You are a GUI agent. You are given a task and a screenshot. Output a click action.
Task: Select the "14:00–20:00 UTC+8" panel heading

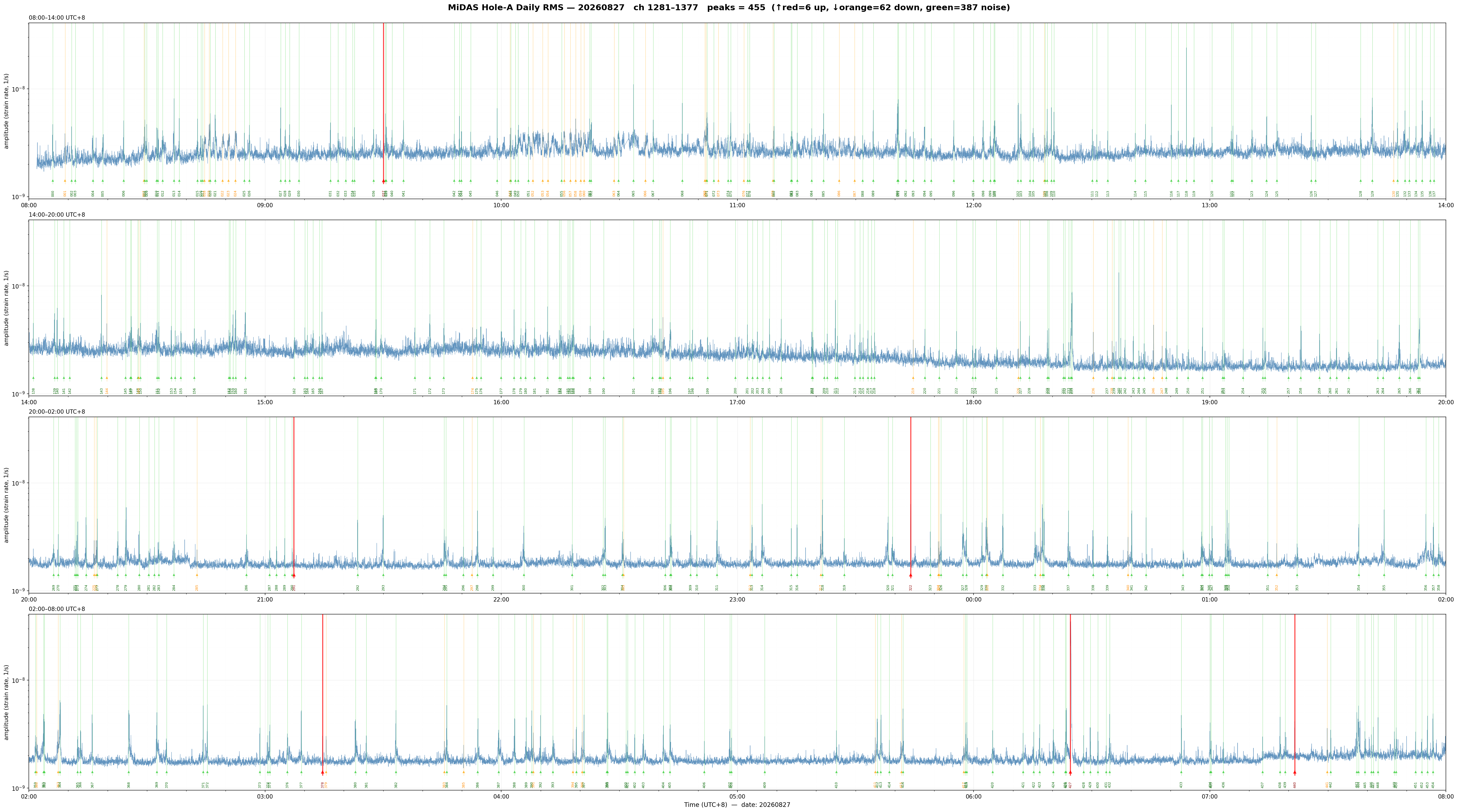pyautogui.click(x=57, y=215)
